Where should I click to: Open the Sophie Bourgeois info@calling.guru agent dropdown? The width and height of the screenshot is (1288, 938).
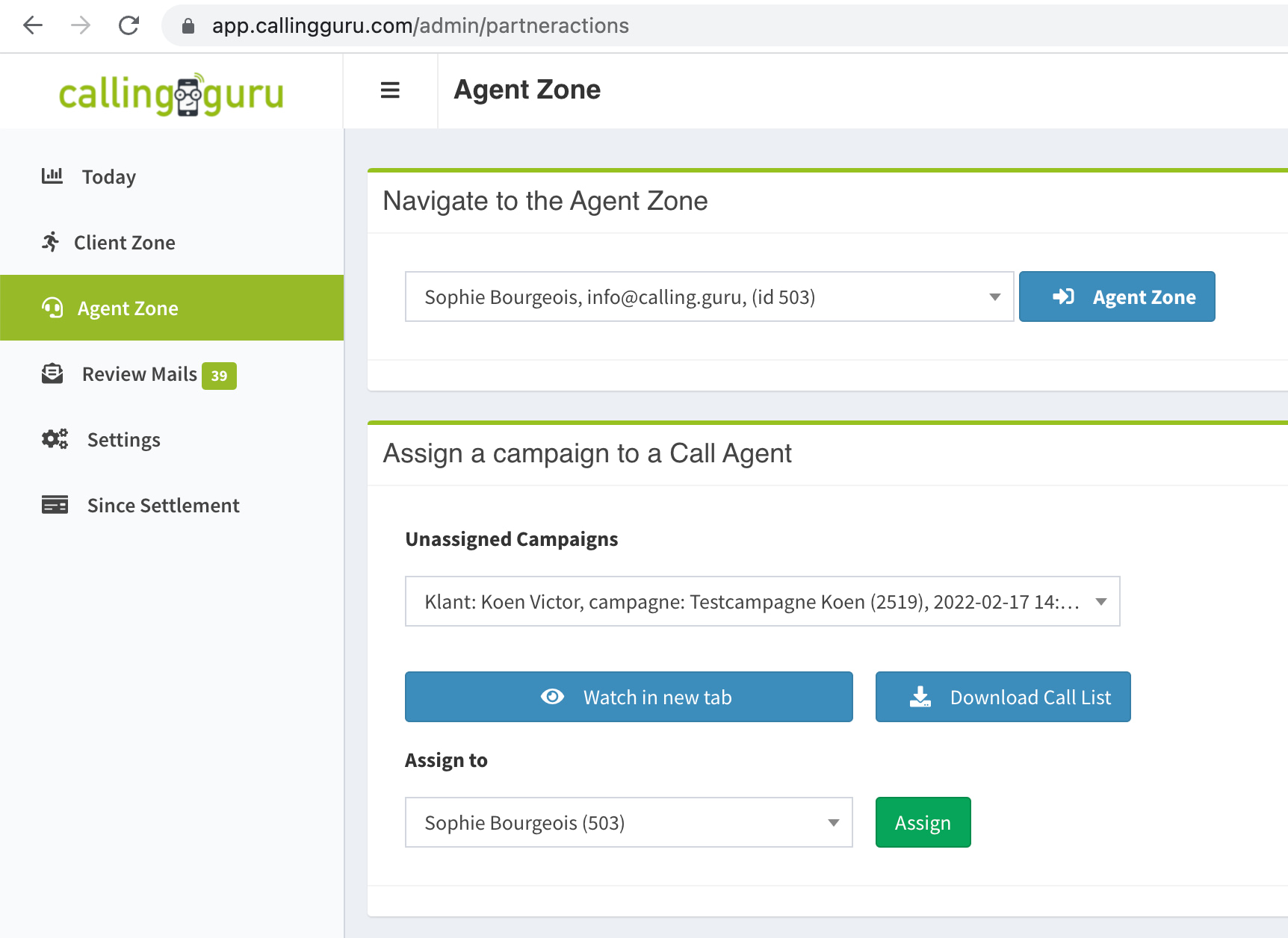point(708,297)
